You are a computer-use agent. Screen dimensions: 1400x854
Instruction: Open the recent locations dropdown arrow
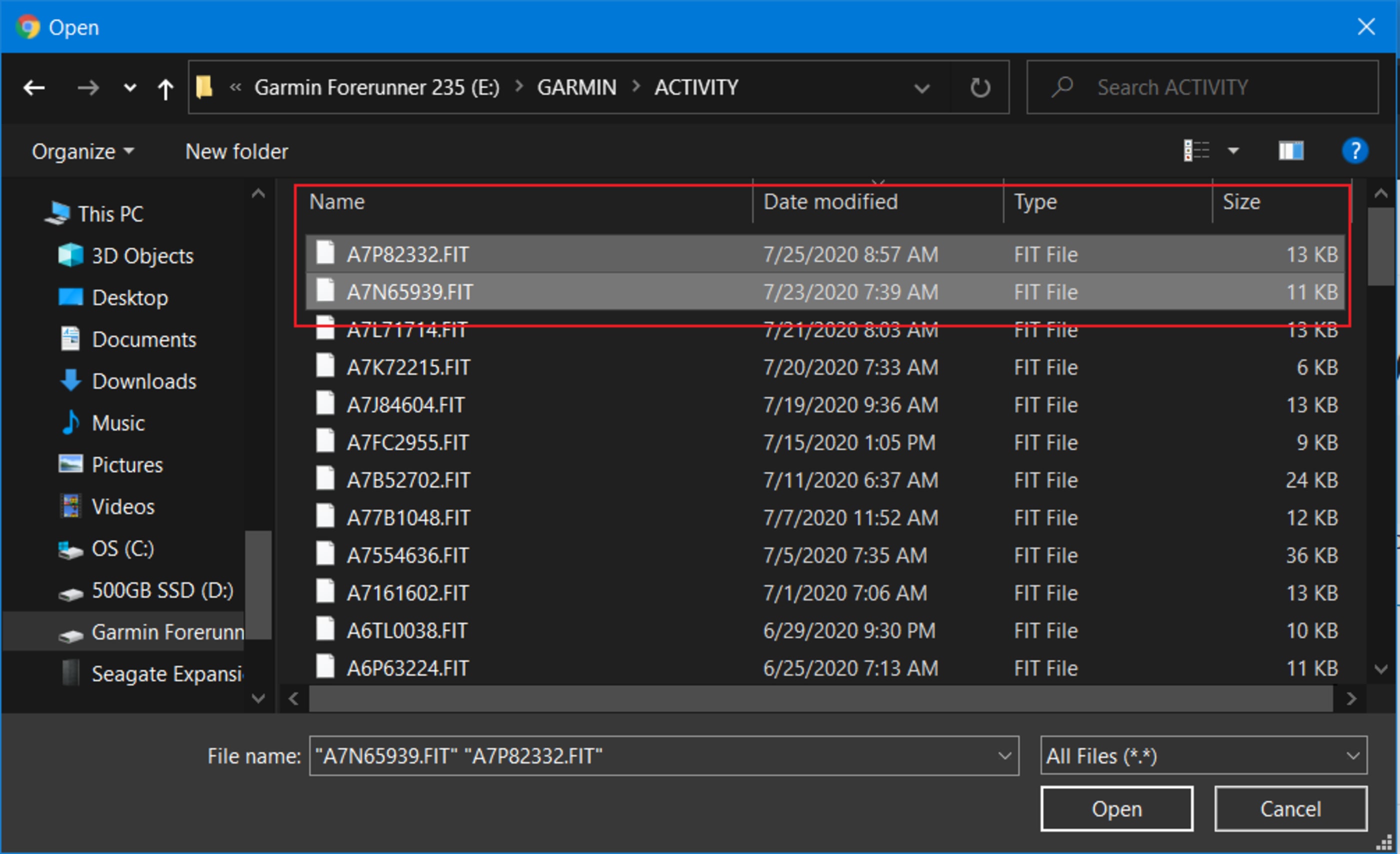point(130,87)
